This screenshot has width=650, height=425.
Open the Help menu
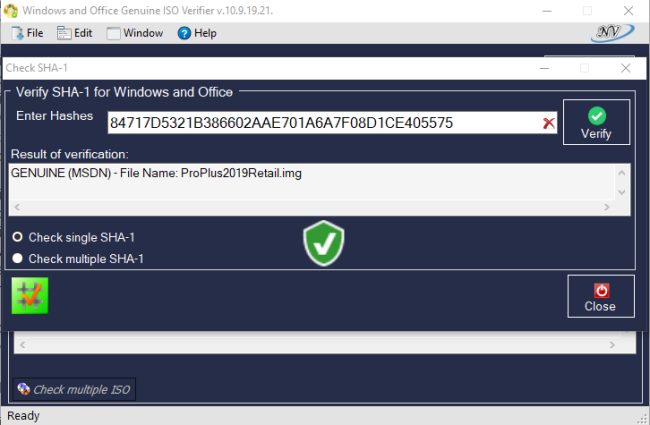pos(197,33)
